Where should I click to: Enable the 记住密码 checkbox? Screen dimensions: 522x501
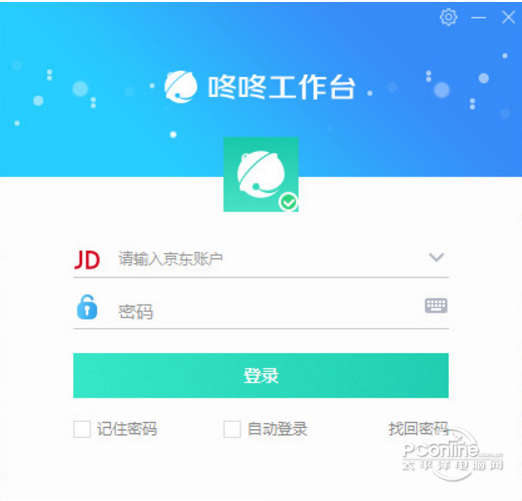pyautogui.click(x=82, y=429)
